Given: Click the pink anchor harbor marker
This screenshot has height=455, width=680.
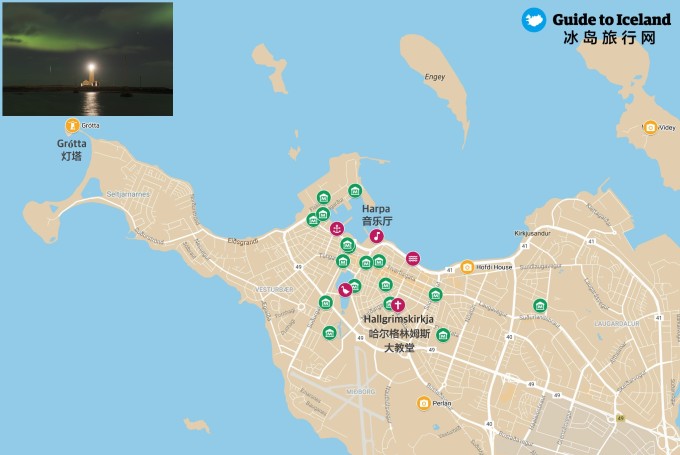Looking at the screenshot, I should pos(337,229).
